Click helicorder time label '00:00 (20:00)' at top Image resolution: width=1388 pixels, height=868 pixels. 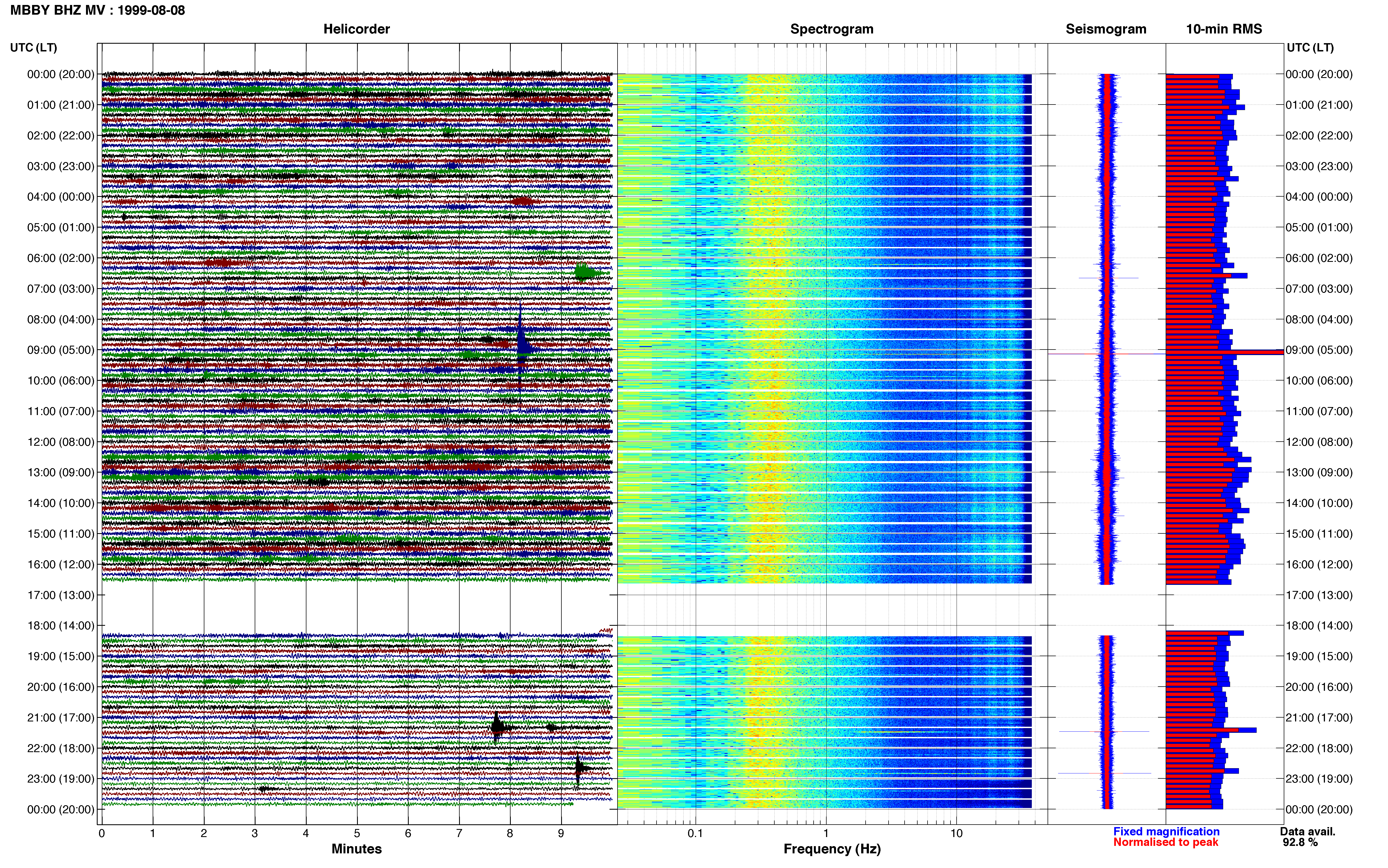coord(61,74)
